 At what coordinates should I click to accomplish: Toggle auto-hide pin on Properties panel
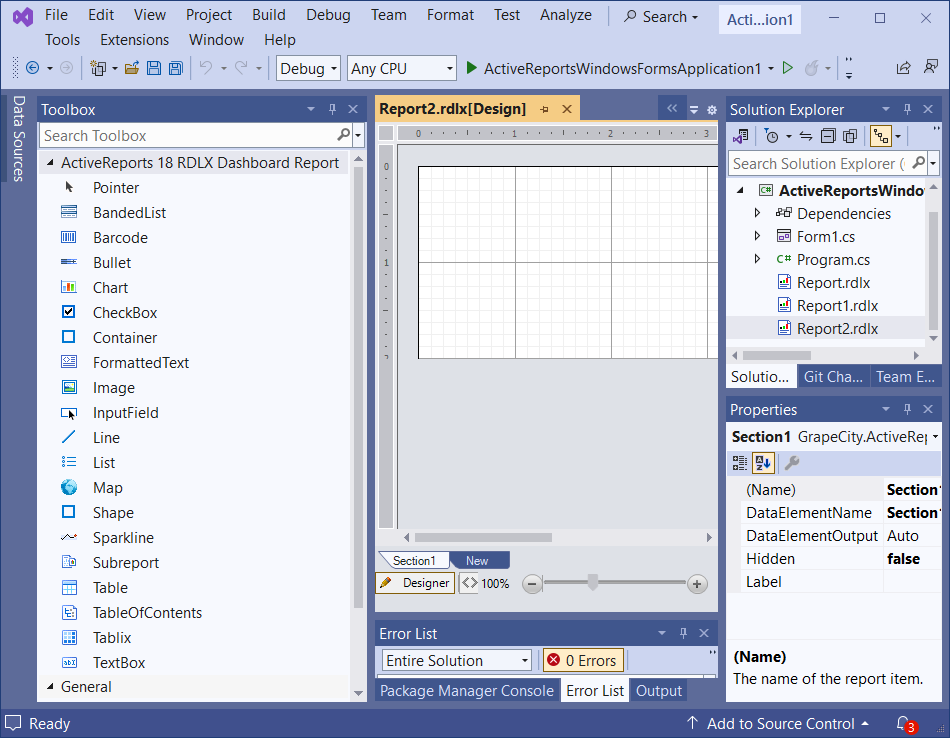(907, 409)
